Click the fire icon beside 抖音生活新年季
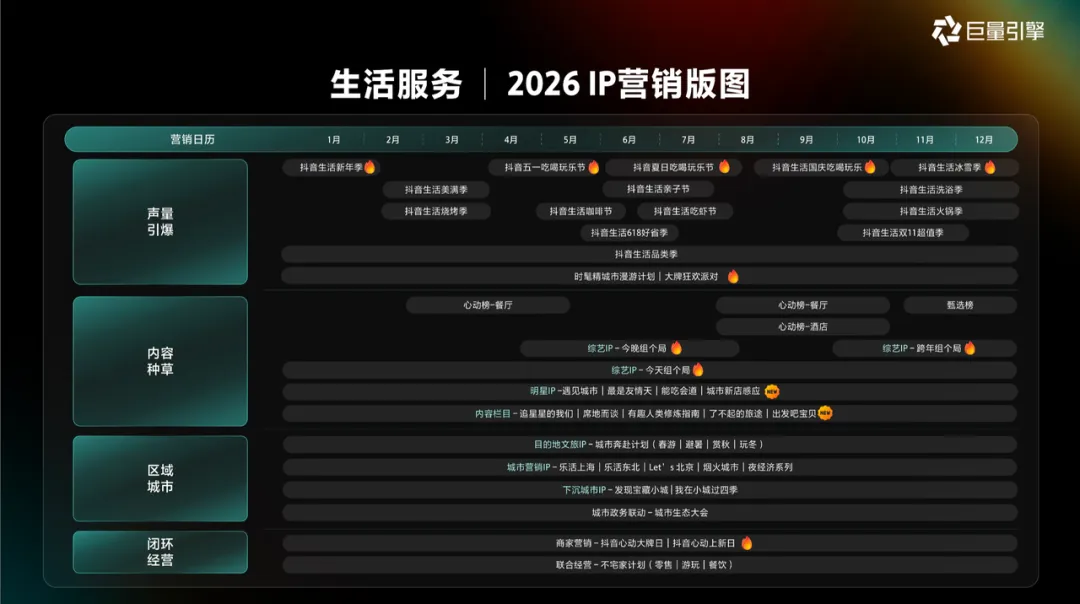This screenshot has width=1080, height=604. [x=370, y=167]
